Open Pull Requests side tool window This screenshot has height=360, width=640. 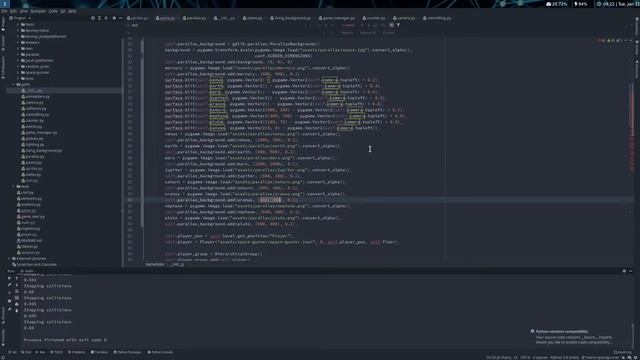tap(3, 67)
